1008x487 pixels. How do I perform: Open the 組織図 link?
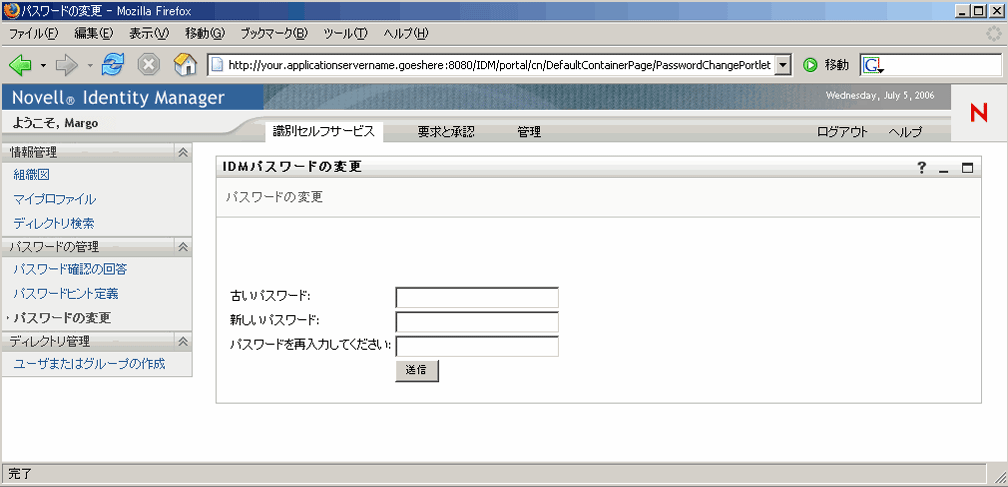coord(32,175)
